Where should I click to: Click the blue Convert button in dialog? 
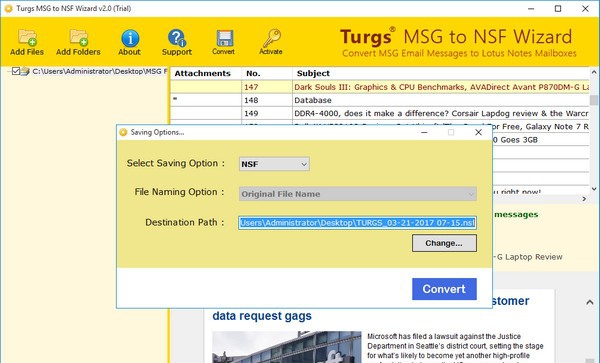444,289
